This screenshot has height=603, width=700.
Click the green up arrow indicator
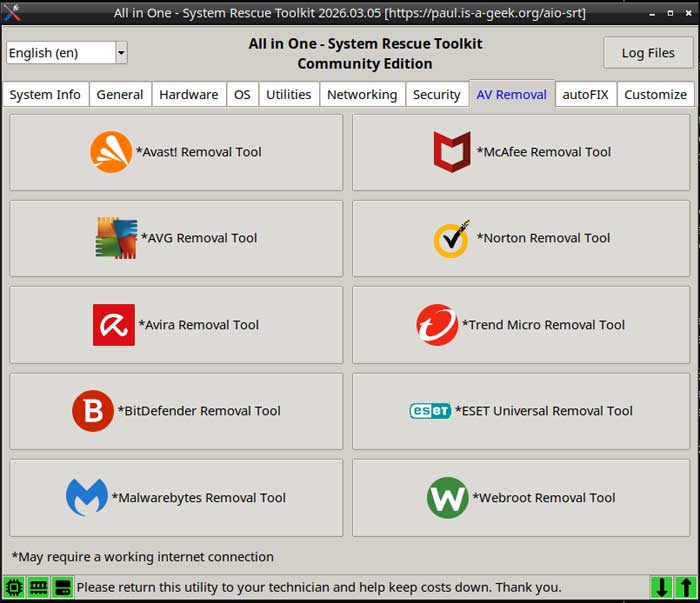click(686, 587)
